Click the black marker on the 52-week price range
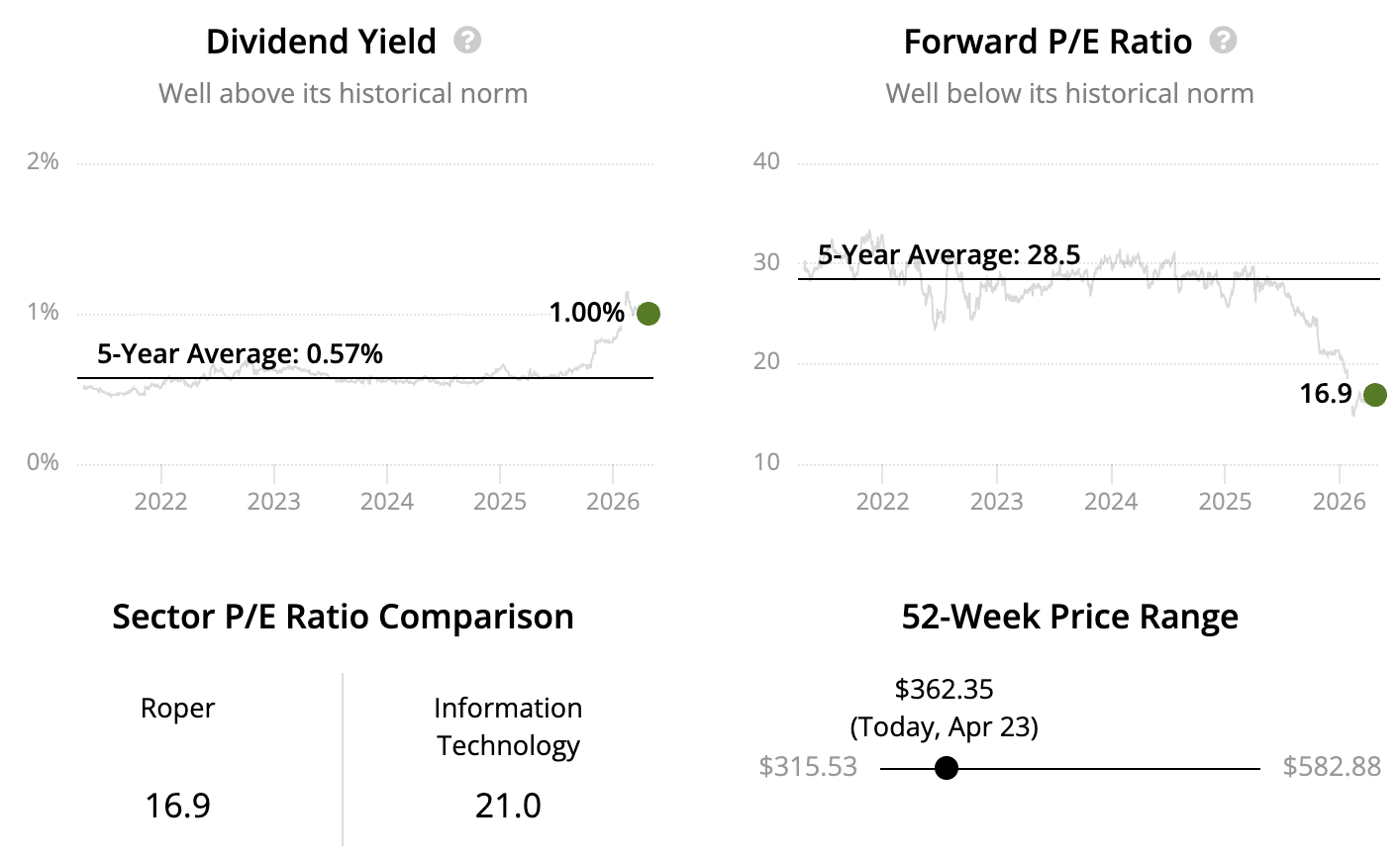 947,768
